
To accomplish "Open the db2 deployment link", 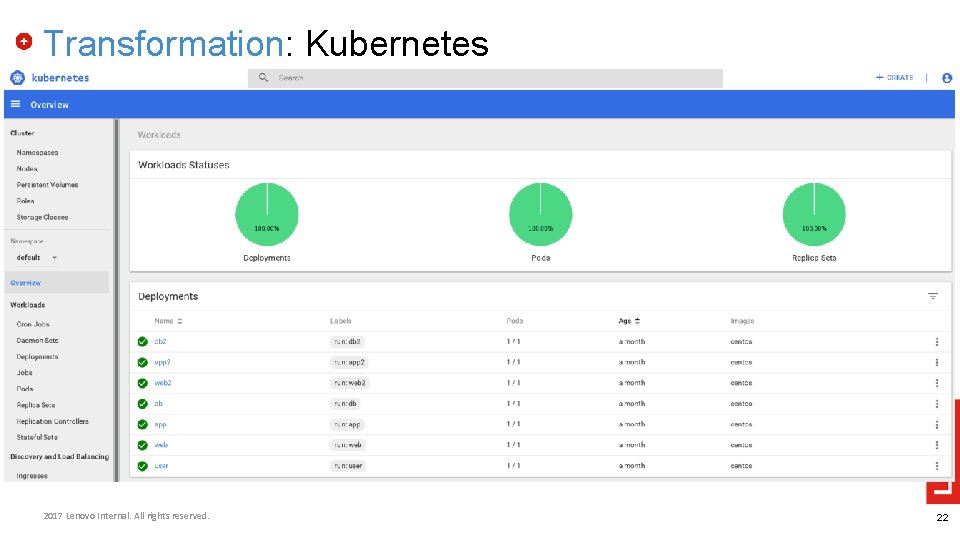I will (160, 342).
